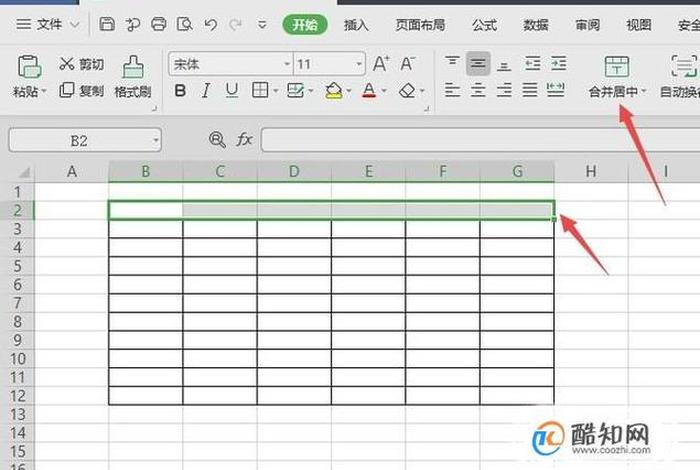The height and width of the screenshot is (470, 700).
Task: Open font settings dialog launcher
Action: 426,108
